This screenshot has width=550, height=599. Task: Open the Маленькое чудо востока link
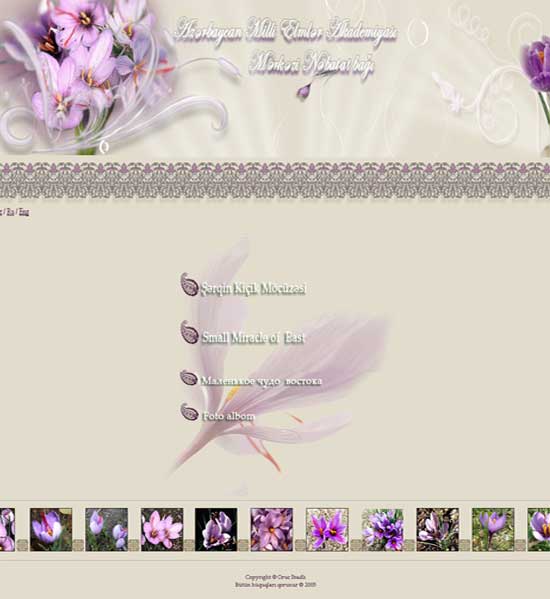point(262,381)
